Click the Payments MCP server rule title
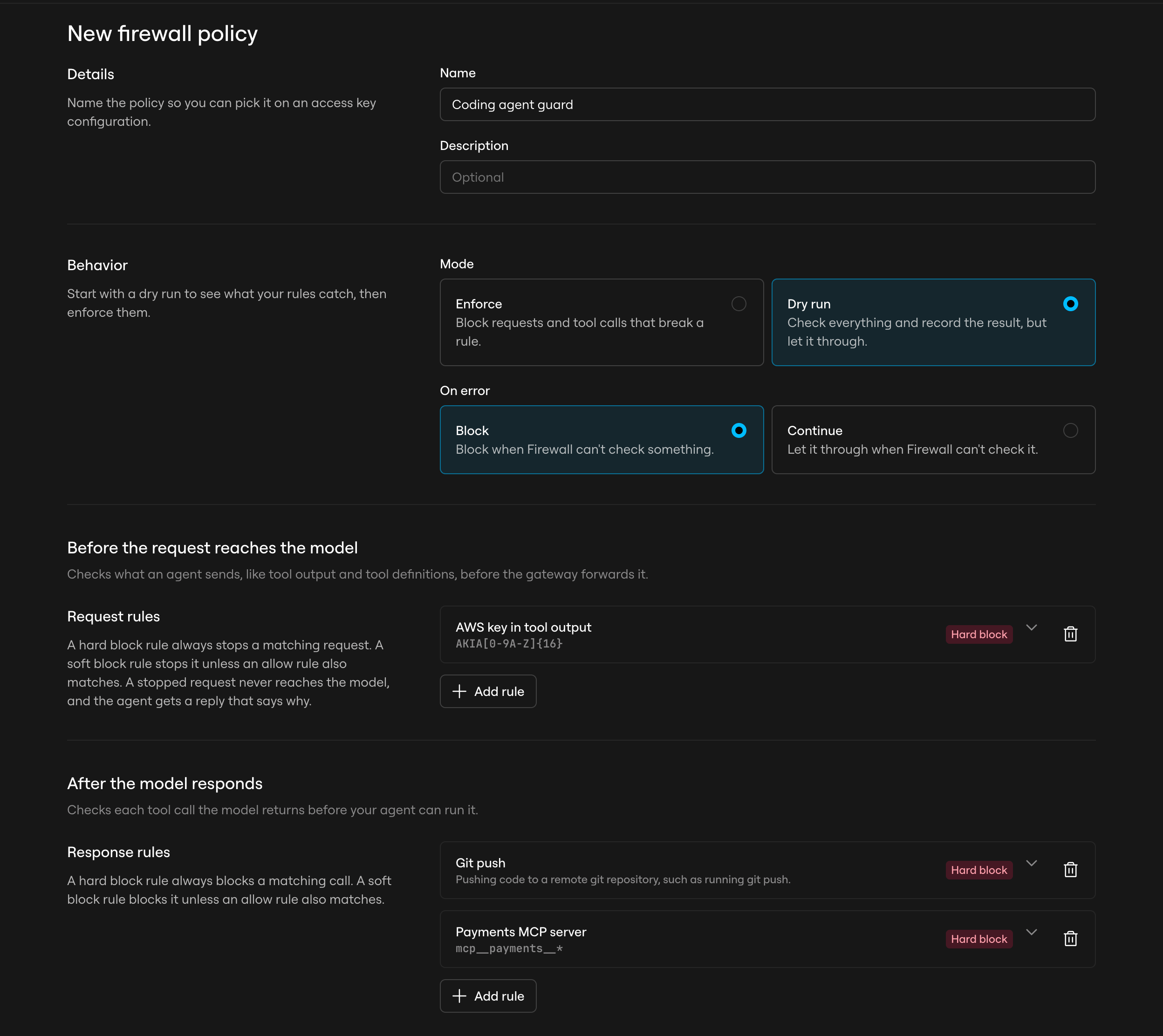 click(521, 932)
